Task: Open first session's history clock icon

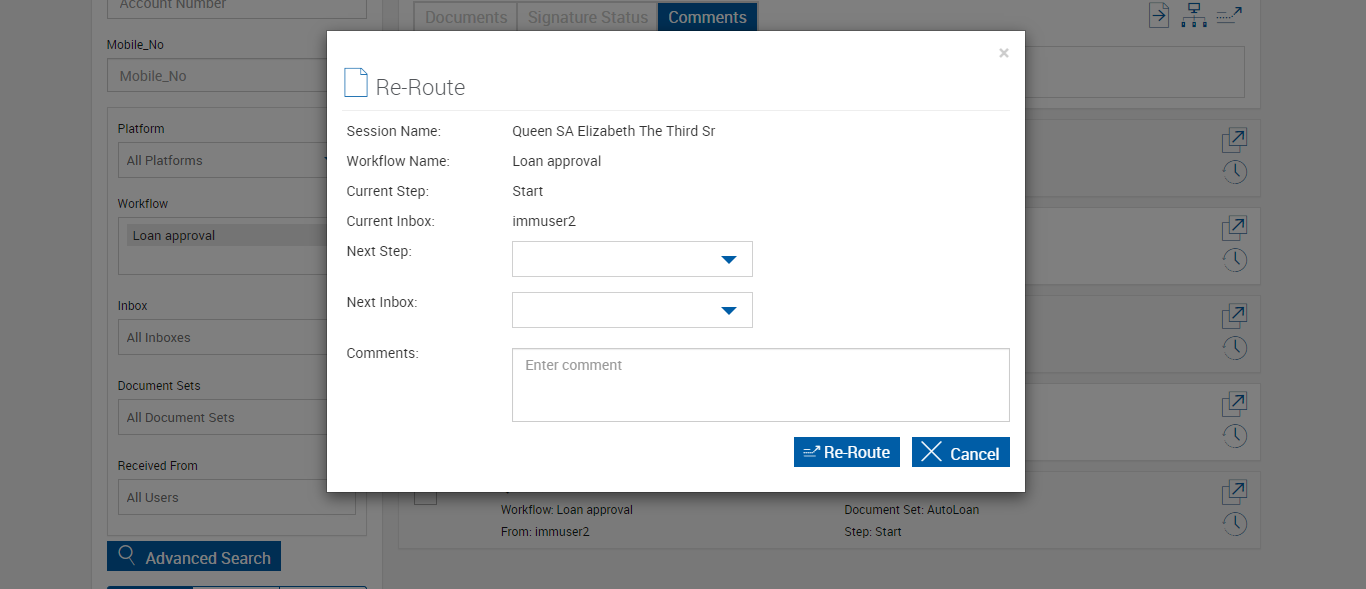Action: click(1235, 172)
